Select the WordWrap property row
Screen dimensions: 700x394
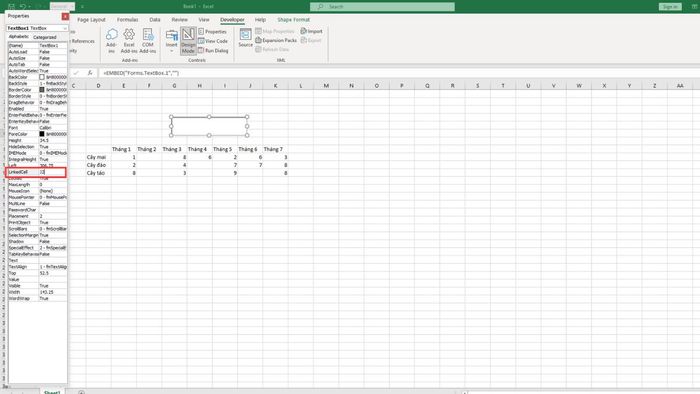coord(38,299)
